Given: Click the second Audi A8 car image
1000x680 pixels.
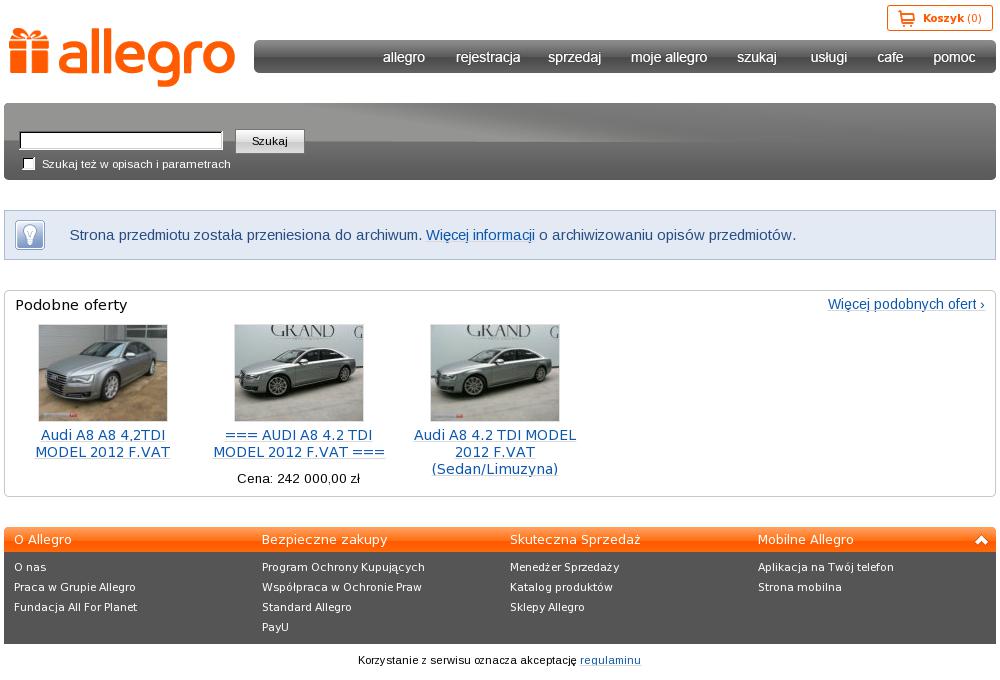Looking at the screenshot, I should 299,372.
